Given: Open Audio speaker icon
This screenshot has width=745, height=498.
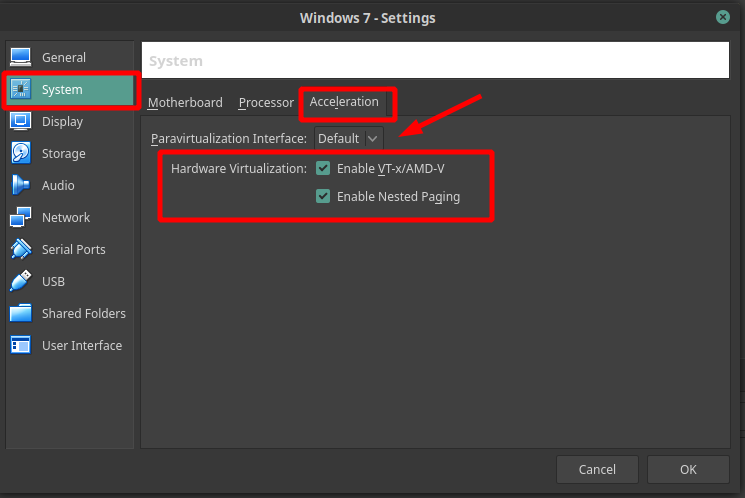Looking at the screenshot, I should [20, 185].
